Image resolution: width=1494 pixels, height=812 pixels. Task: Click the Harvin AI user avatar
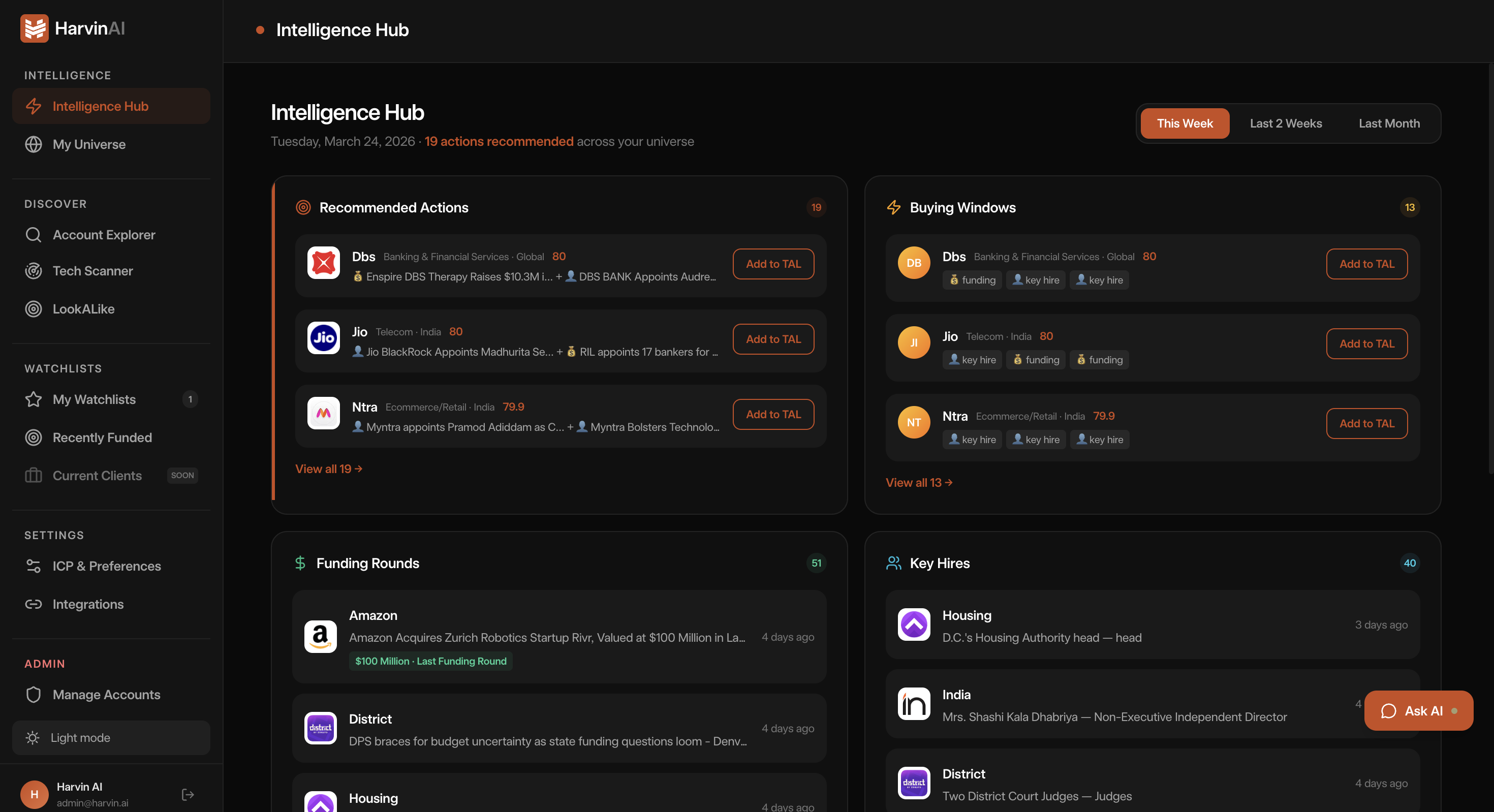pos(34,795)
